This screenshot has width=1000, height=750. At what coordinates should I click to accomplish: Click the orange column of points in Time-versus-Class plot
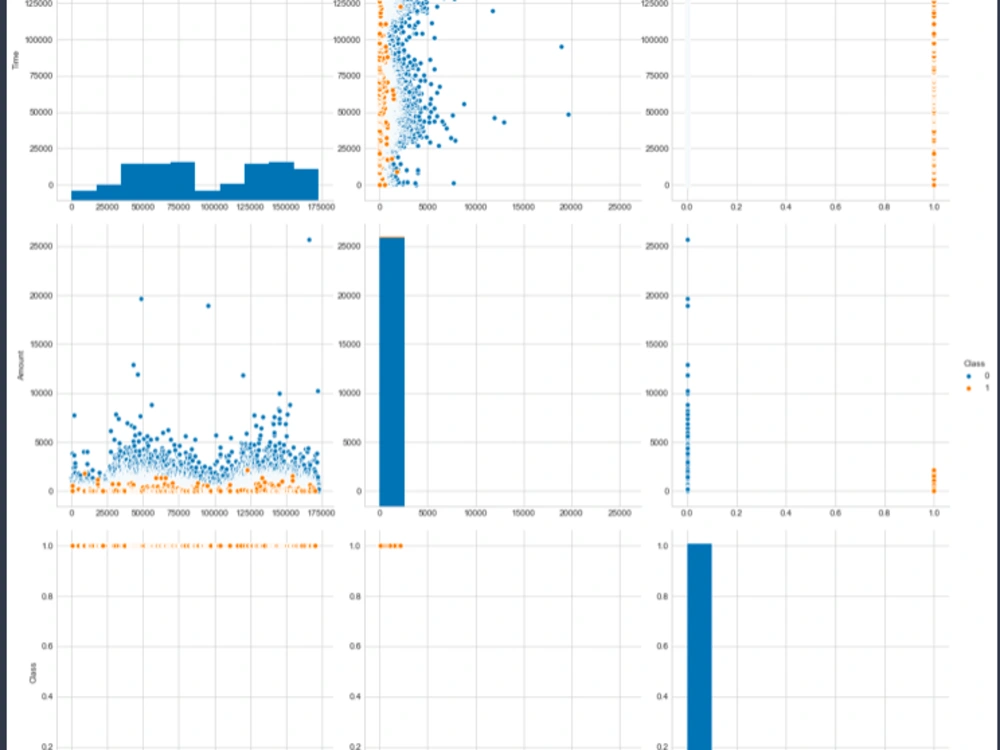(x=934, y=93)
